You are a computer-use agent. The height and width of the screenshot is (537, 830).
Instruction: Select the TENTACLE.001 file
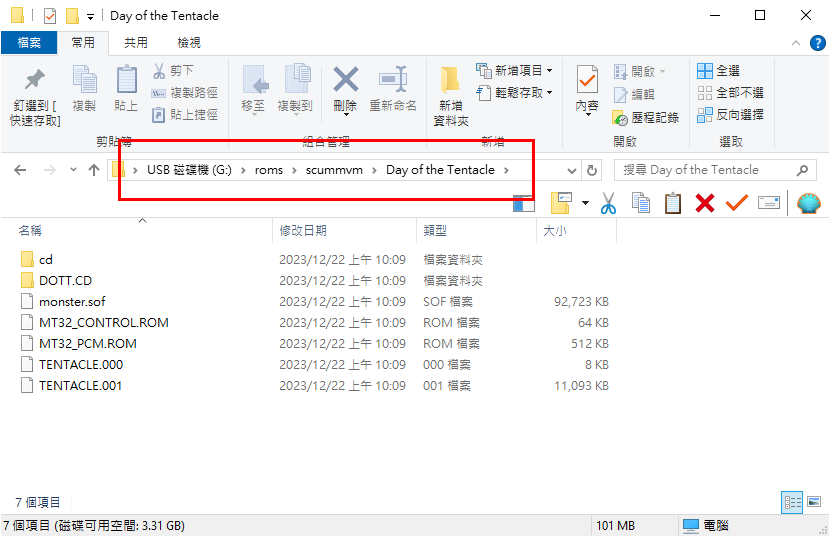[x=72, y=386]
